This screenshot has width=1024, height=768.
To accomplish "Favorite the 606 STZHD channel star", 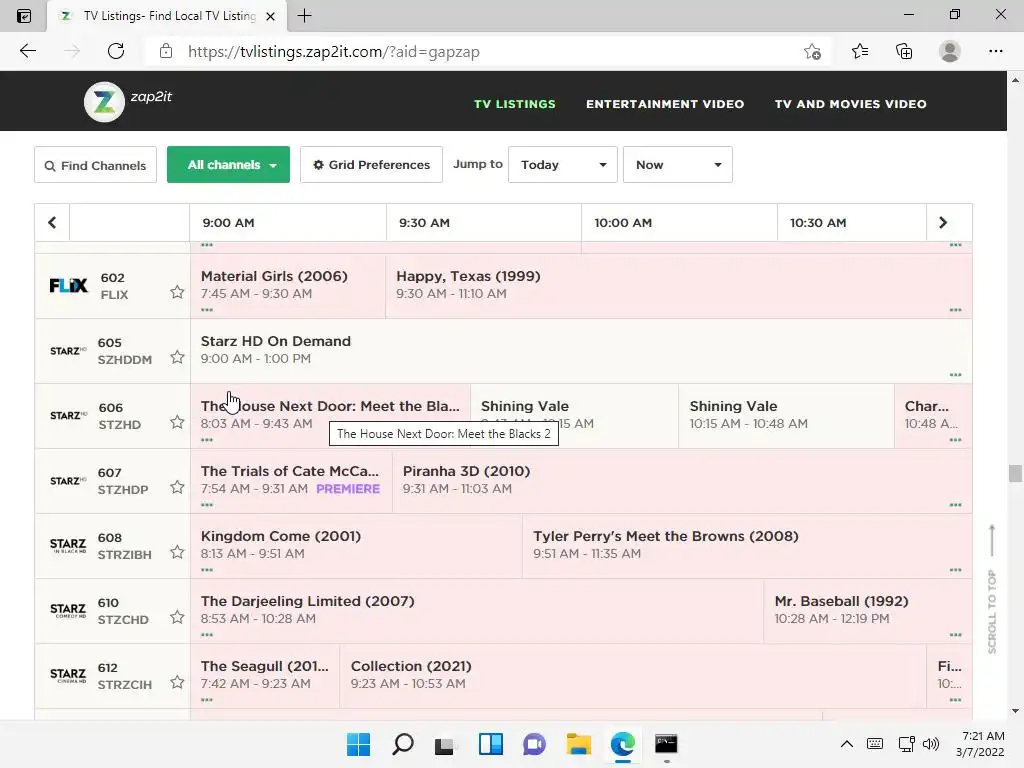I will pos(177,422).
